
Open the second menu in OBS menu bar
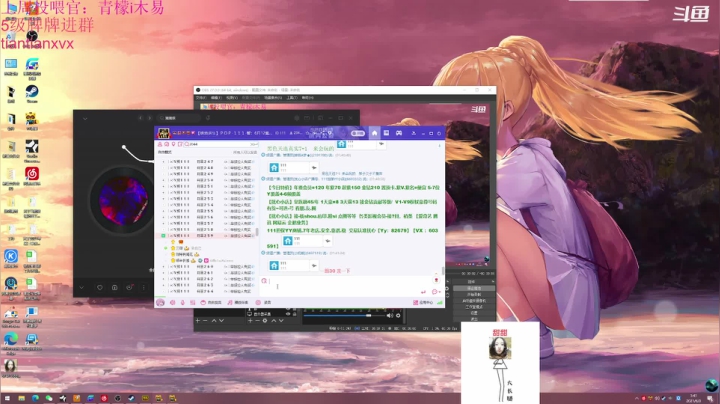[216, 98]
